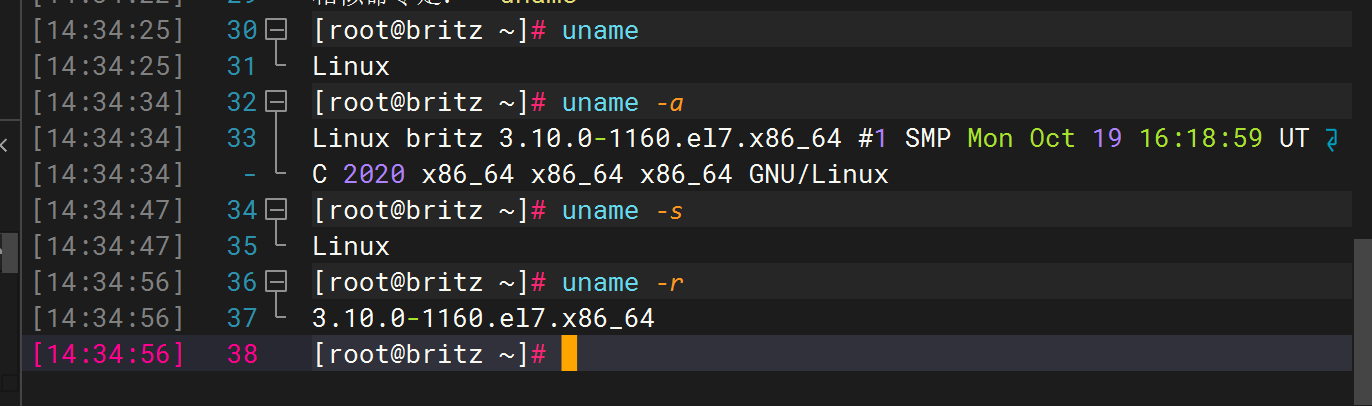Click "Mon Oct 19 16:18:59" date text
Screen dimensions: 1372x406
[1115, 139]
